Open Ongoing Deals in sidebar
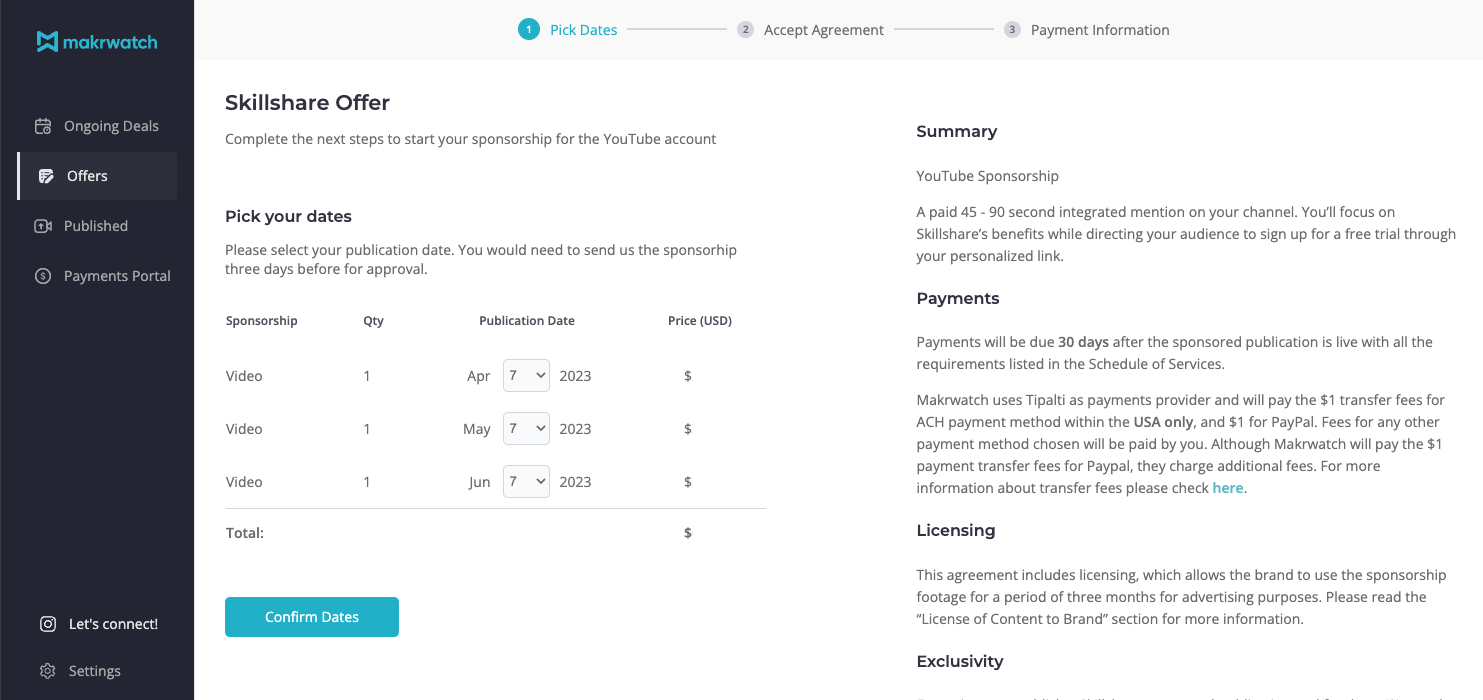The width and height of the screenshot is (1483, 700). click(x=111, y=126)
